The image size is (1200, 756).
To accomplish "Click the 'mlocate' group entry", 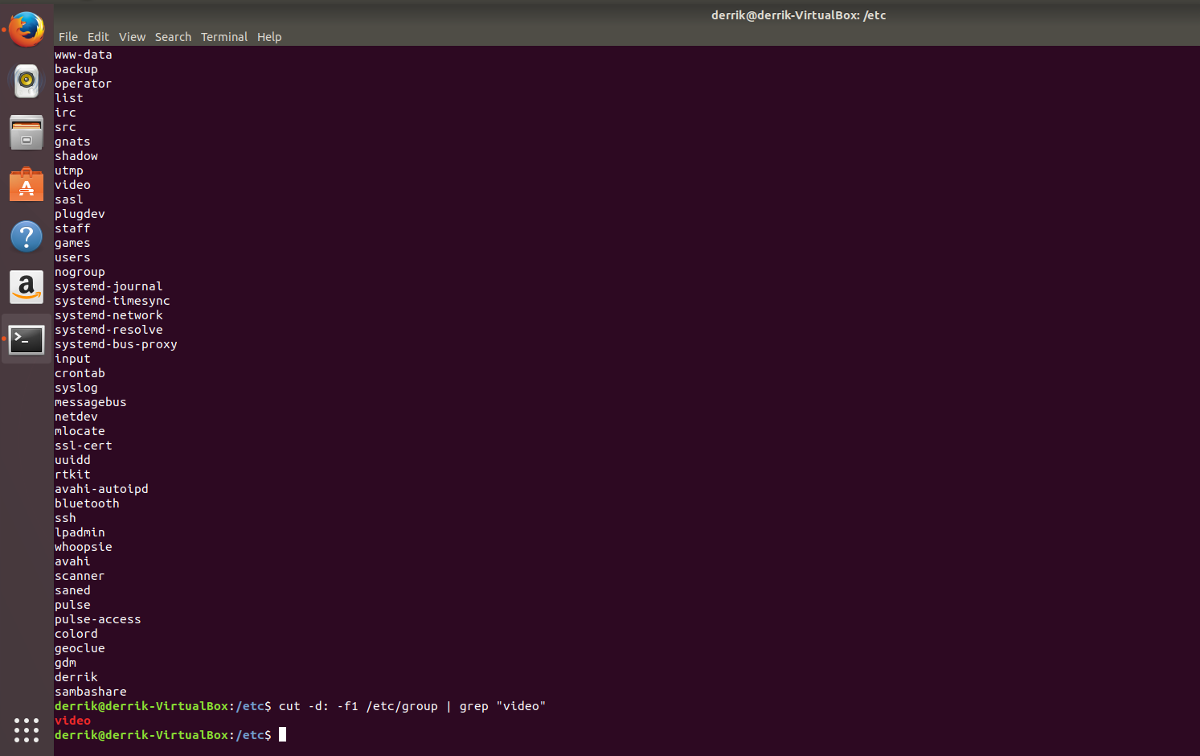I will point(80,432).
